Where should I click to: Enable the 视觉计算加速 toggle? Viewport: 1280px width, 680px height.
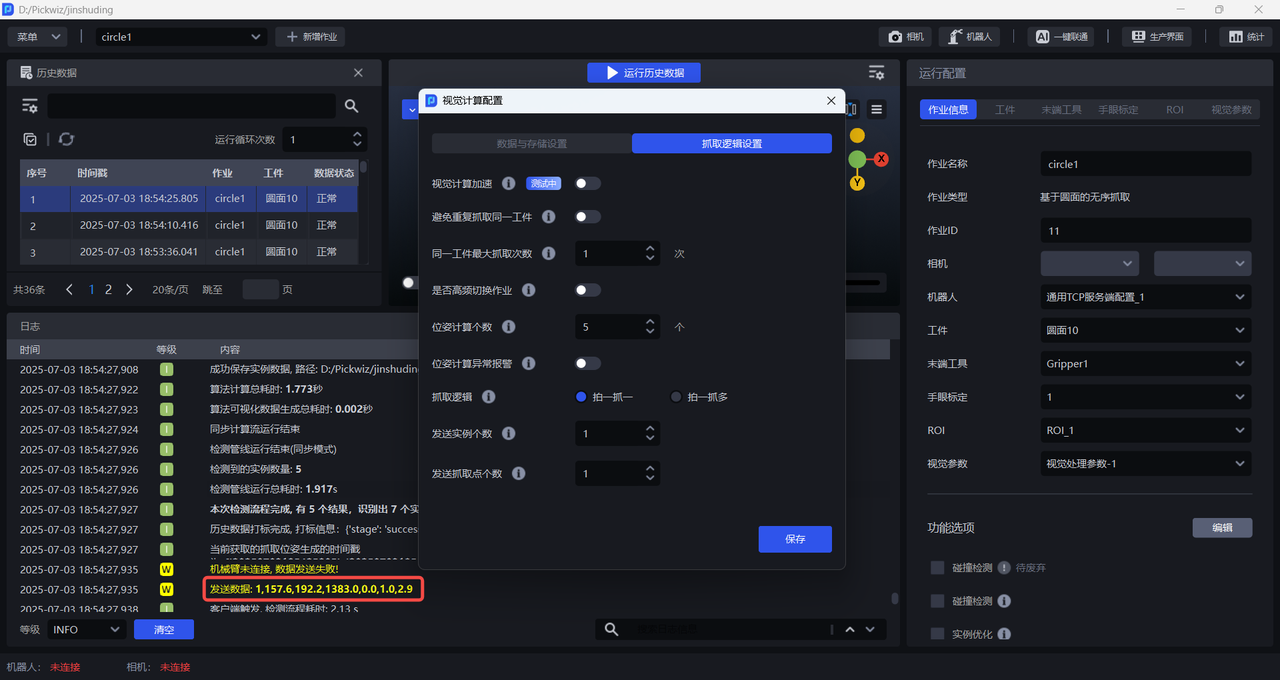pos(588,184)
